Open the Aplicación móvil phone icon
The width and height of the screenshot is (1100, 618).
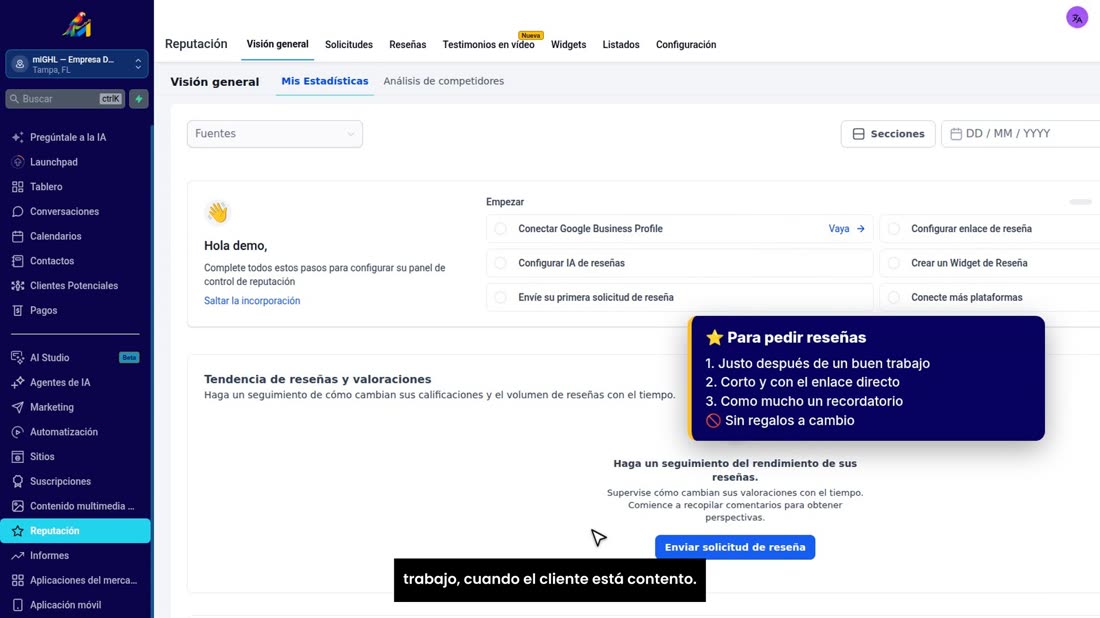point(18,605)
